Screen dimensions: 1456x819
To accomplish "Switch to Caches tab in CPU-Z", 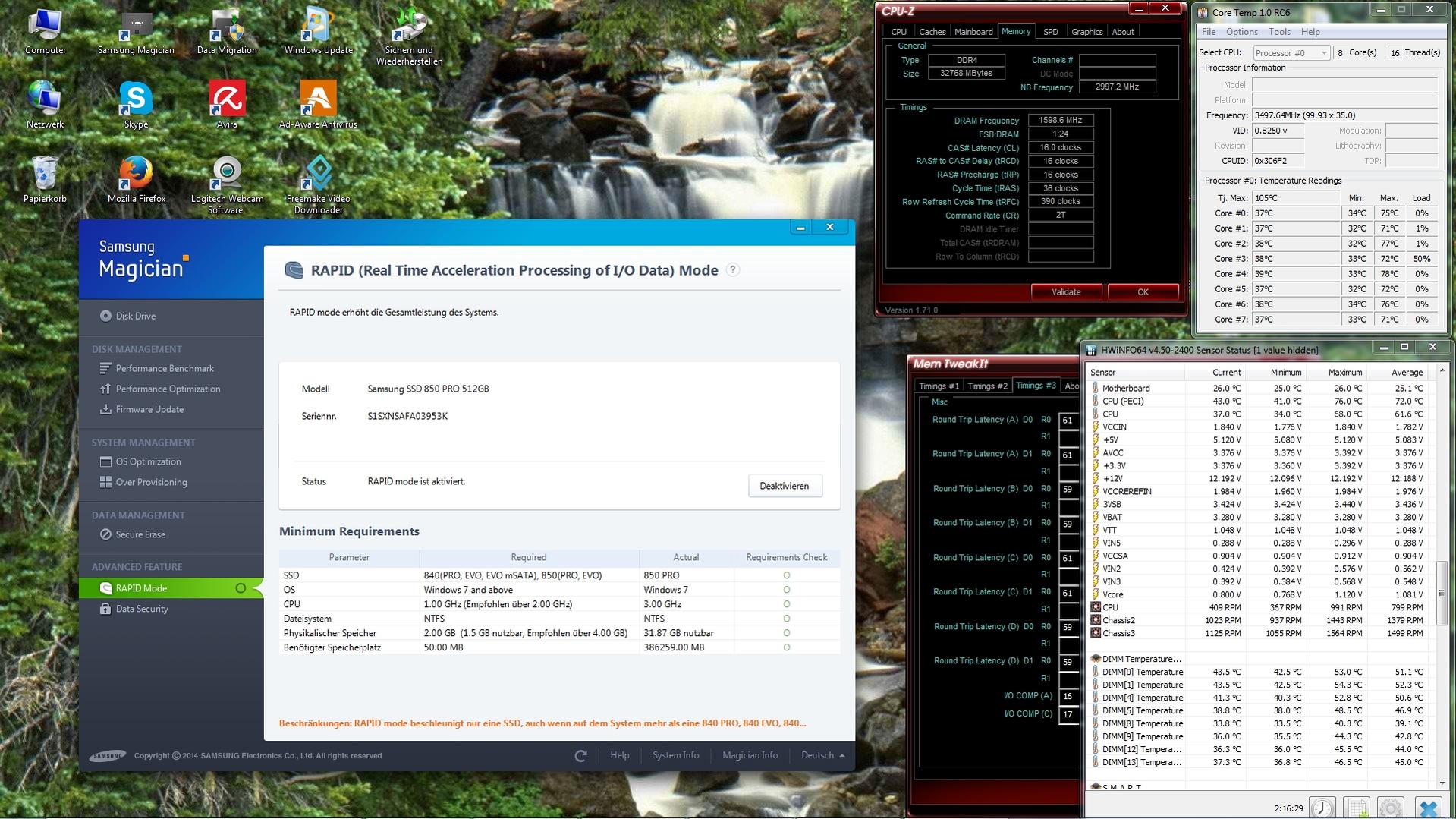I will pyautogui.click(x=932, y=32).
